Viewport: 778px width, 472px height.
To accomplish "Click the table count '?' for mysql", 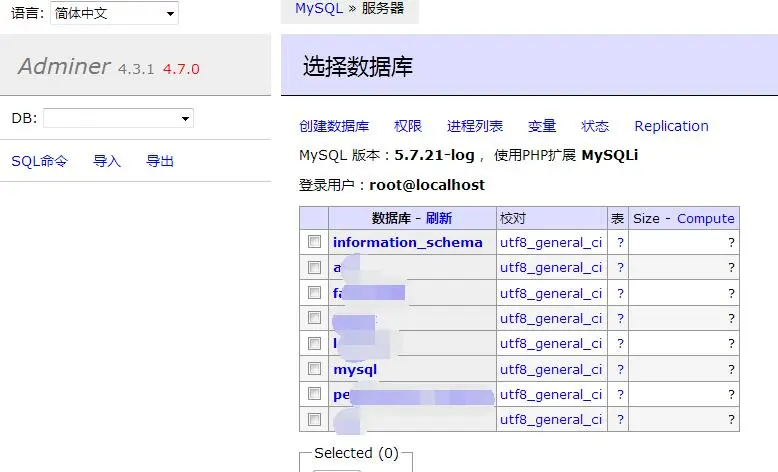I will click(620, 369).
